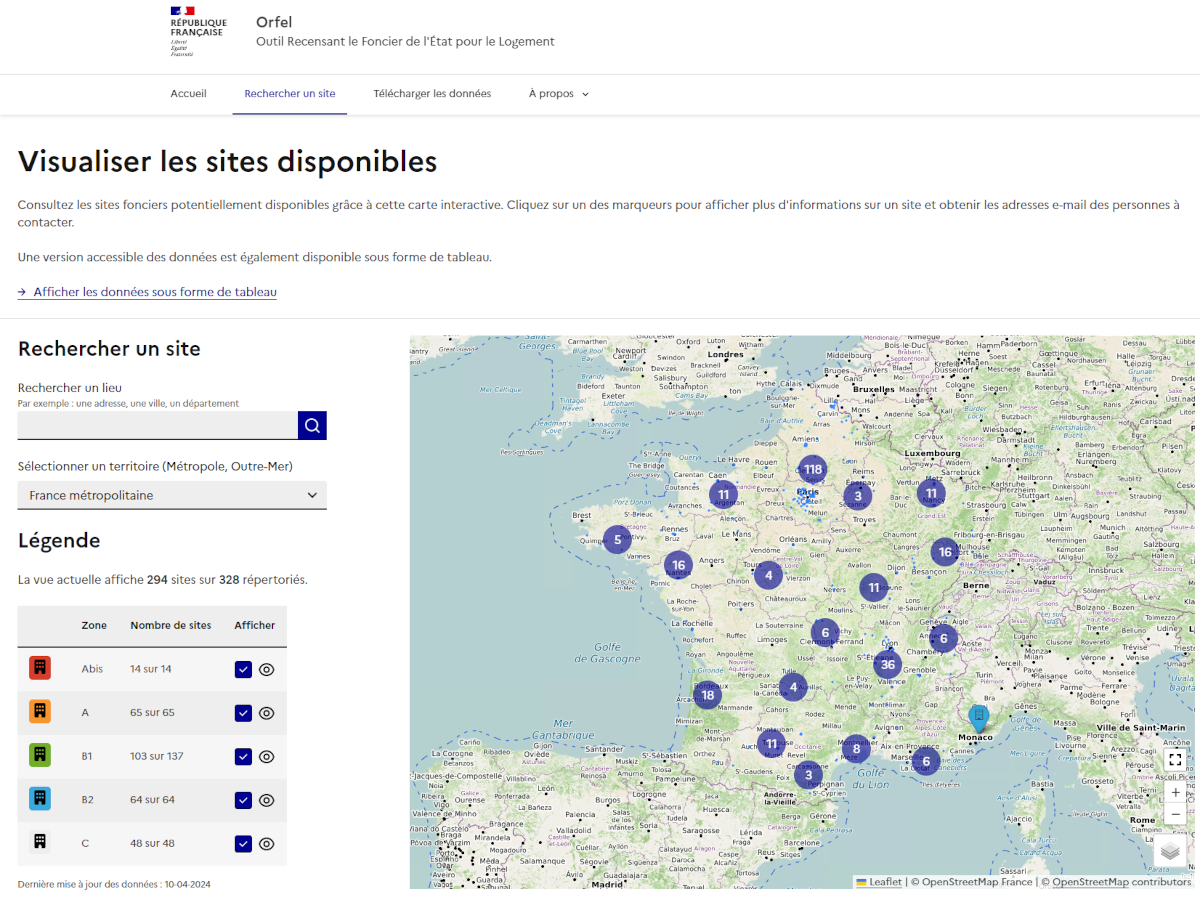Screen dimensions: 1200x900
Task: Toggle the eye icon for zone C
Action: point(266,844)
